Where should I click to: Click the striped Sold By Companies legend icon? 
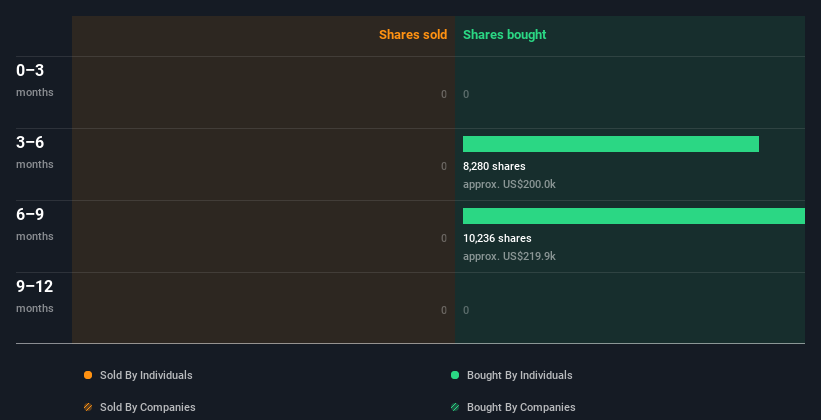click(88, 407)
